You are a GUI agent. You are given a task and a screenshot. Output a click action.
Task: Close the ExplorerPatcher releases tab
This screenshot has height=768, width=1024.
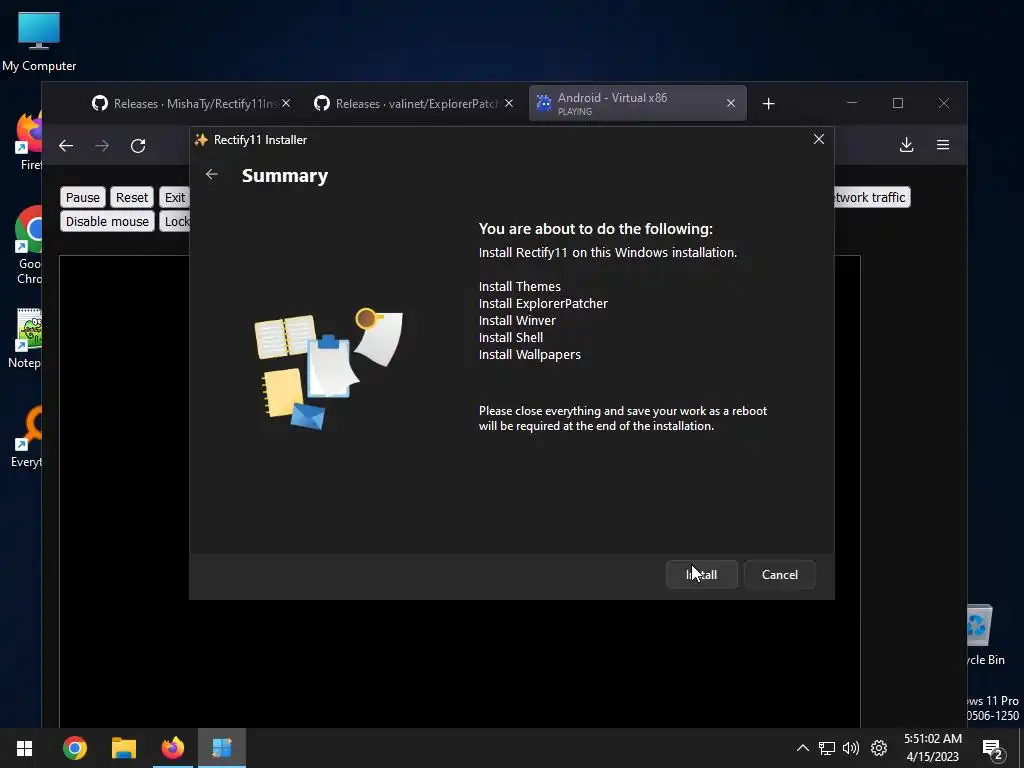coord(509,103)
